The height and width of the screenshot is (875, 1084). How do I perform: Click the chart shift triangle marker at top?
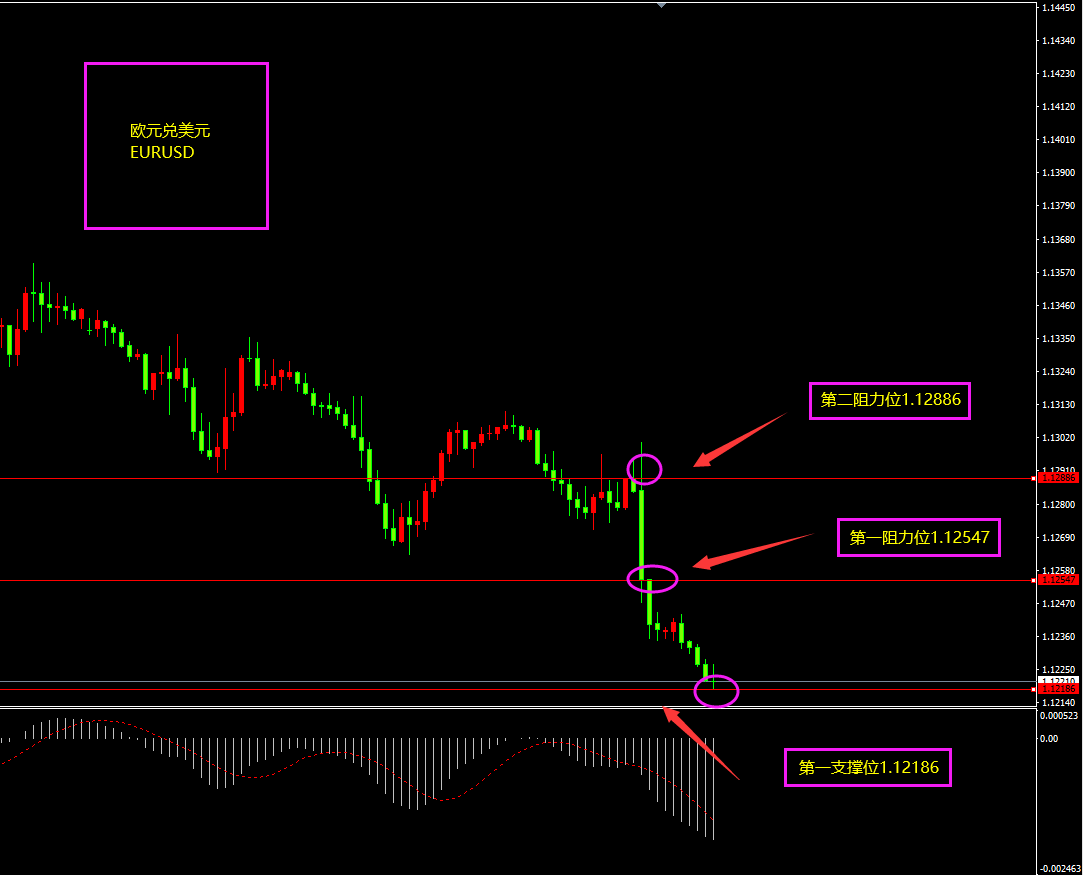(x=661, y=5)
